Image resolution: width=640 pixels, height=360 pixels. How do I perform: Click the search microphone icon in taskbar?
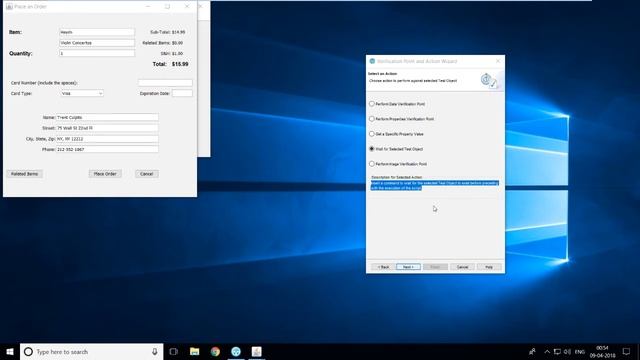coord(155,351)
